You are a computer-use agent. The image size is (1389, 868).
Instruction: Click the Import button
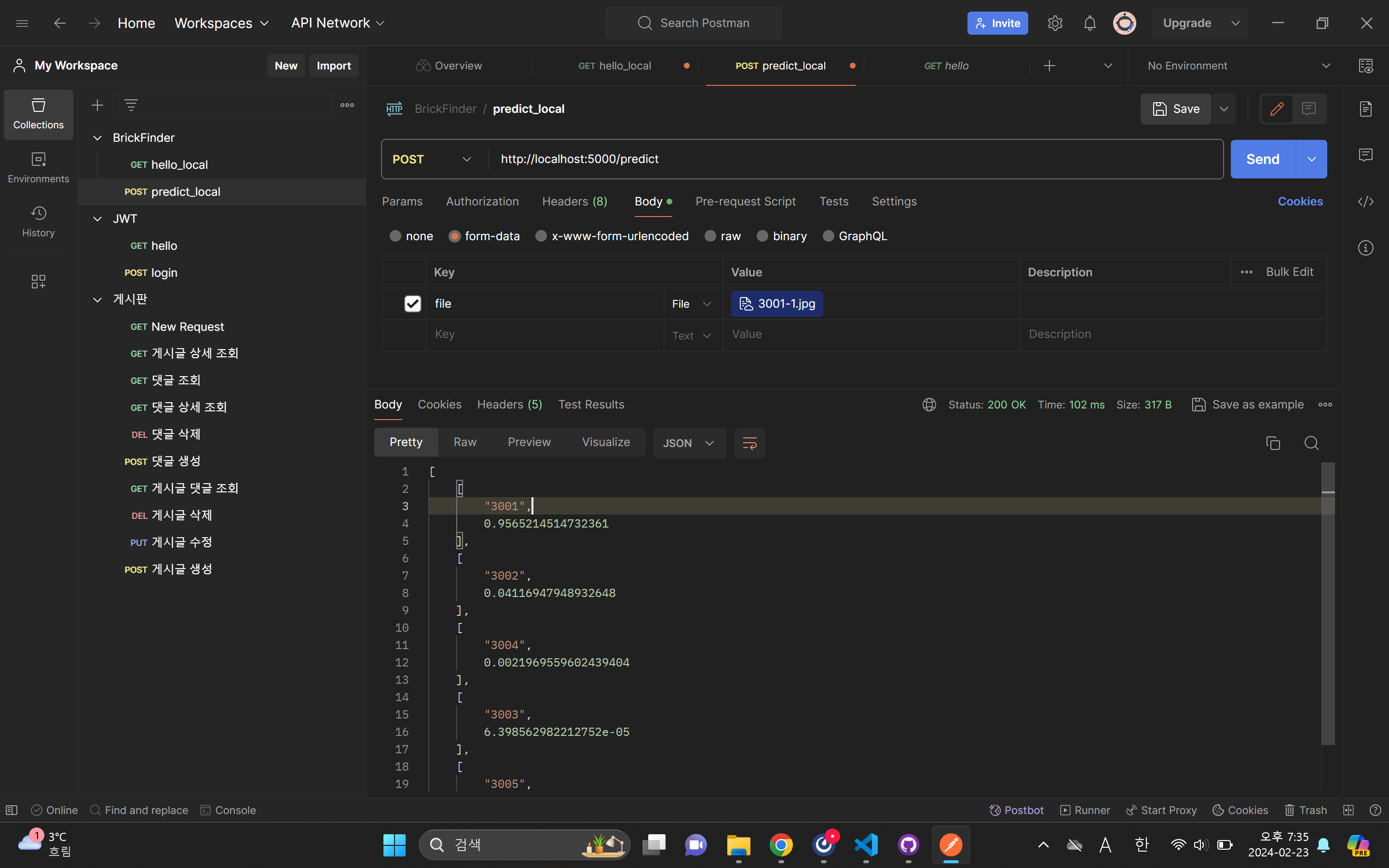coord(333,66)
